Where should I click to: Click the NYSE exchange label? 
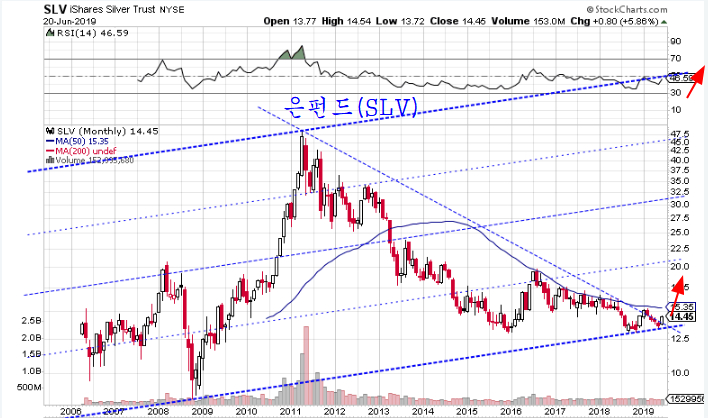point(172,9)
